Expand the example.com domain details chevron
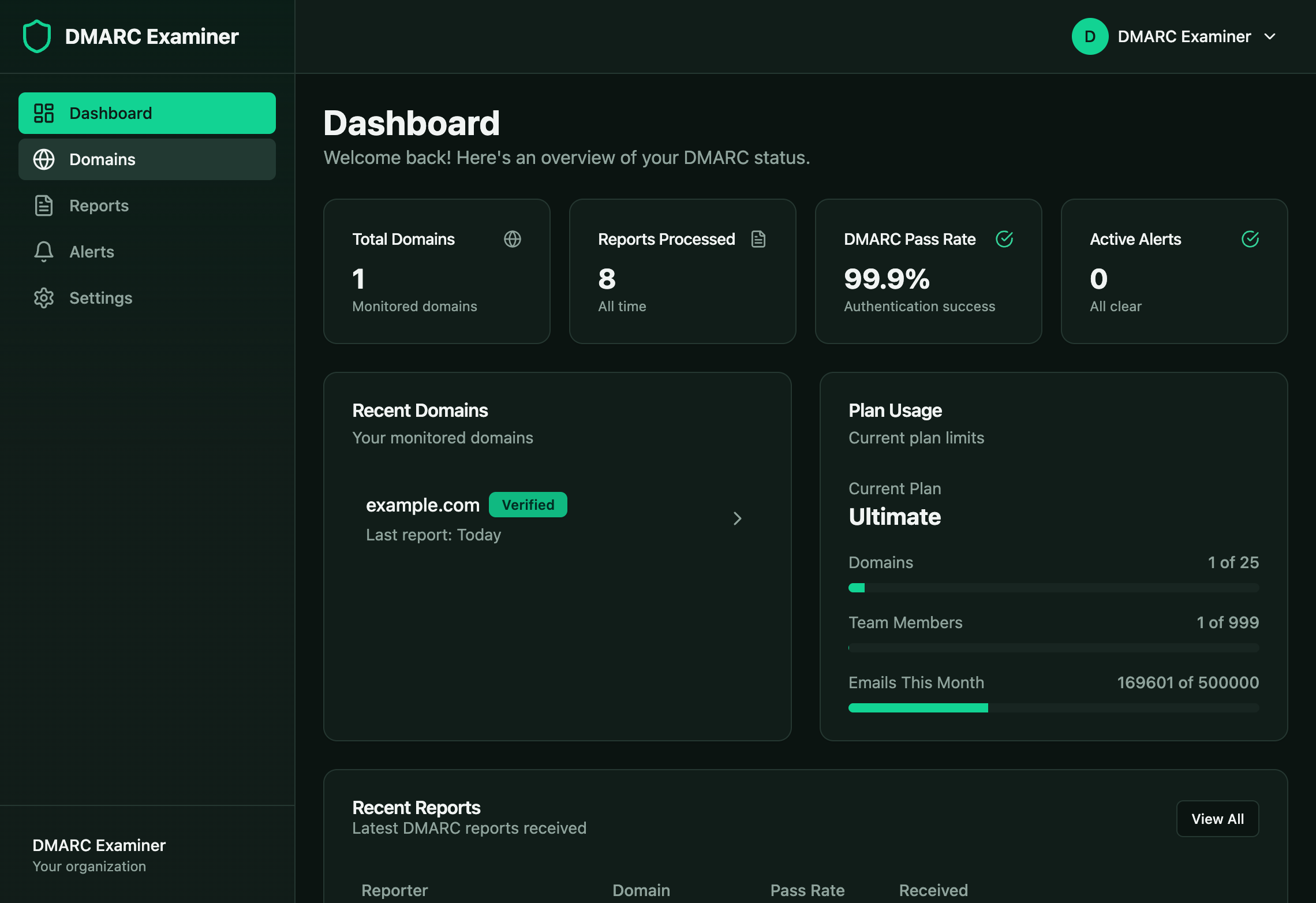The image size is (1316, 903). [737, 518]
